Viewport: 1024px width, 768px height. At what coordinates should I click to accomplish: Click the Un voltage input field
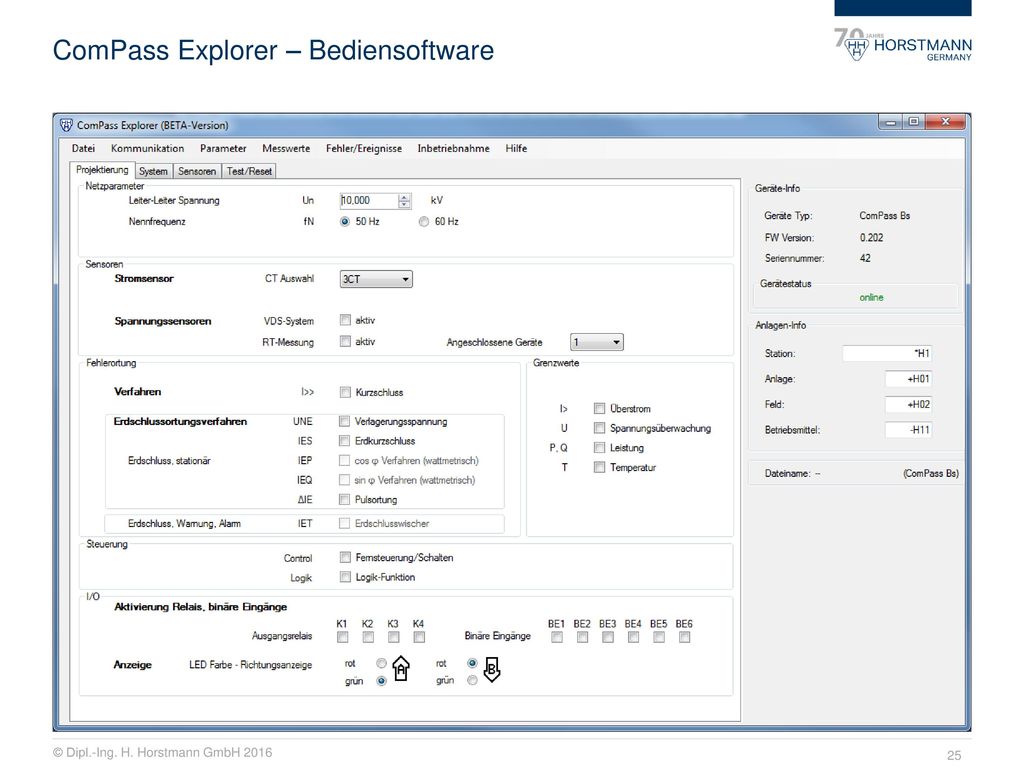[369, 200]
